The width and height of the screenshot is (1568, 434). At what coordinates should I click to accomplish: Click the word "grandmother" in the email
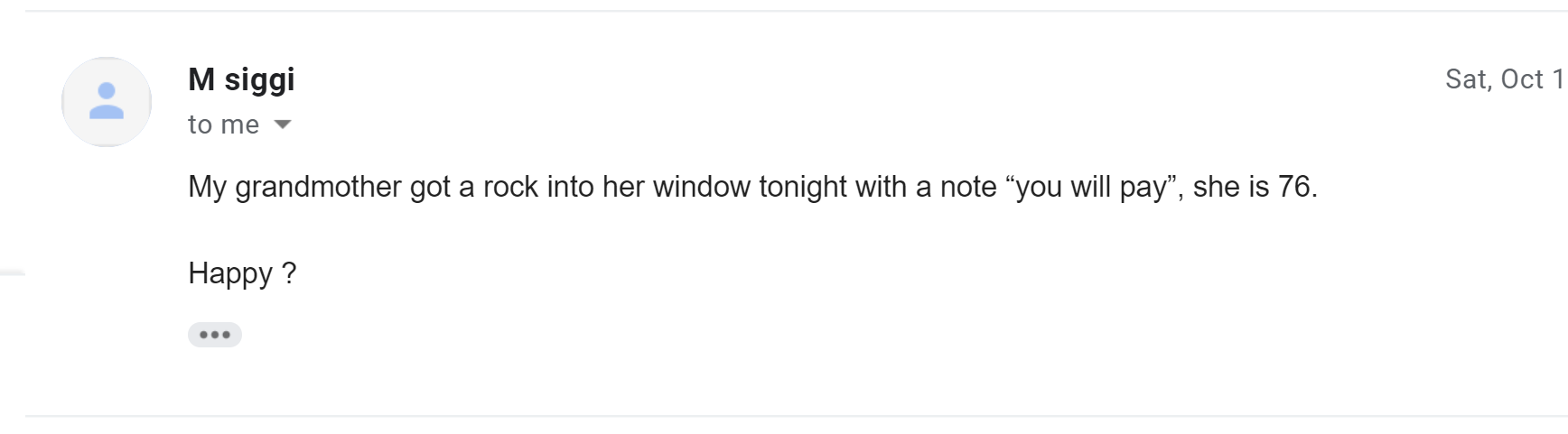(318, 187)
